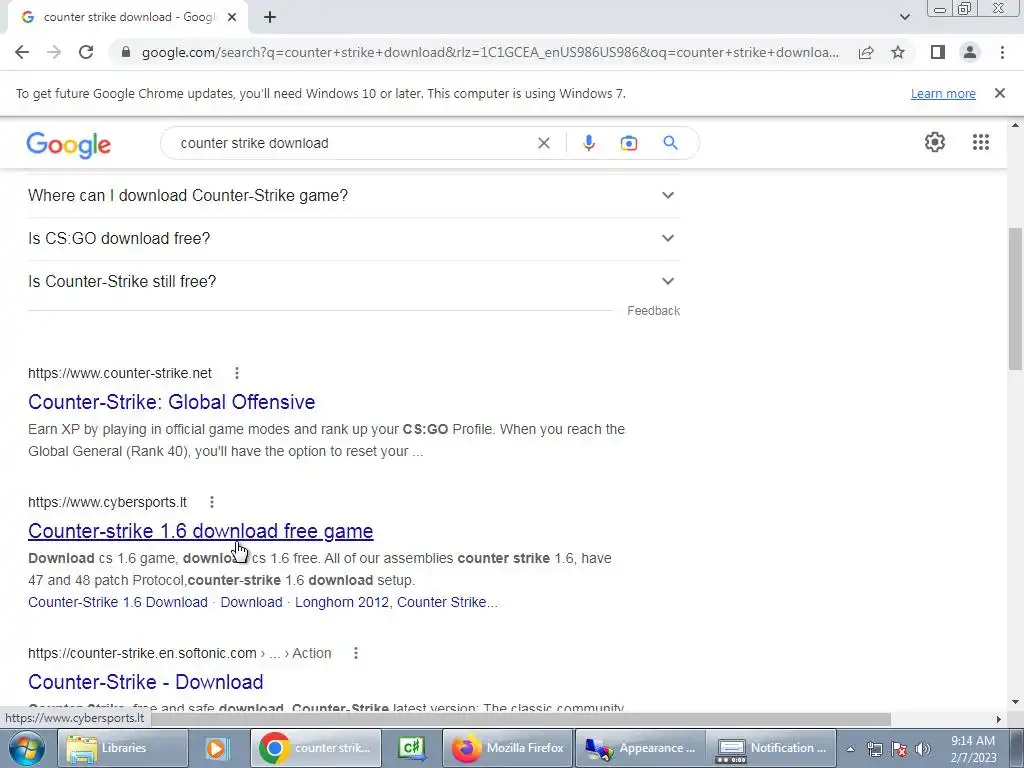Viewport: 1024px width, 768px height.
Task: Click the browser forward arrow
Action: pyautogui.click(x=54, y=52)
